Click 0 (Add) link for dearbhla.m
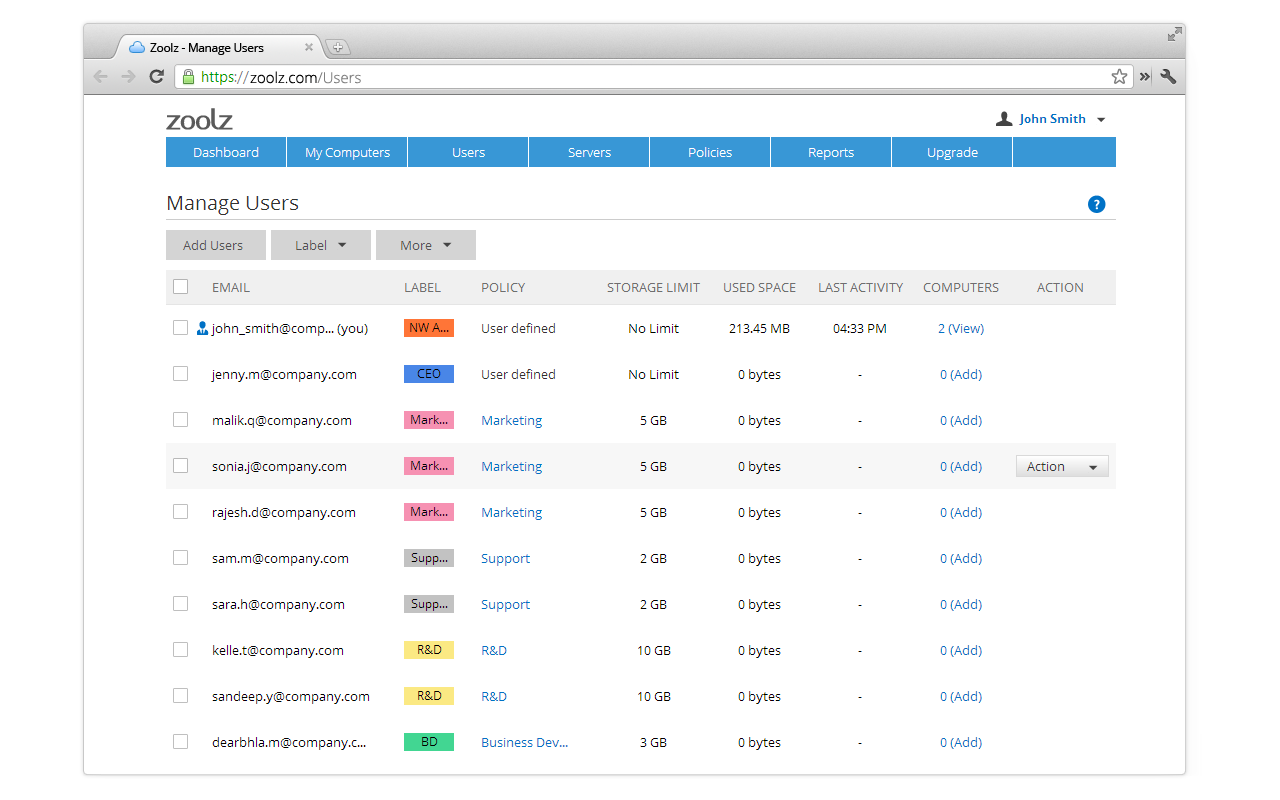Viewport: 1280px width, 800px height. pyautogui.click(x=961, y=742)
